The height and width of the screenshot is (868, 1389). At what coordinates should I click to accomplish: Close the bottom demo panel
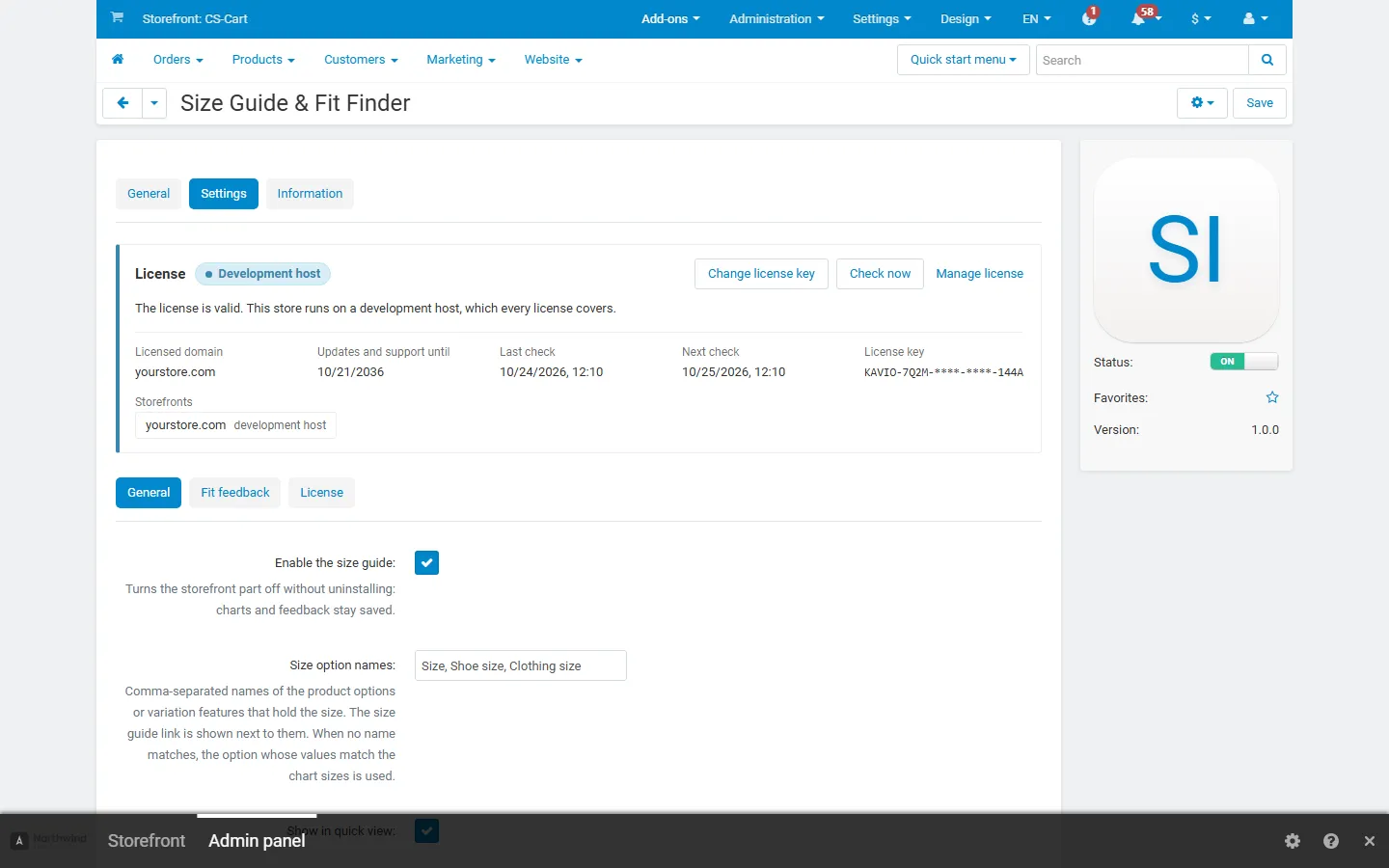tap(1370, 841)
